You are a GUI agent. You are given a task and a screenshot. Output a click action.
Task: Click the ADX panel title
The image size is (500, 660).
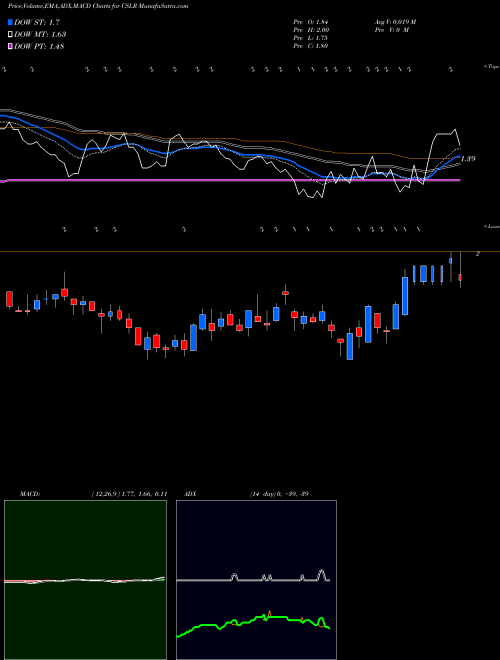[191, 494]
